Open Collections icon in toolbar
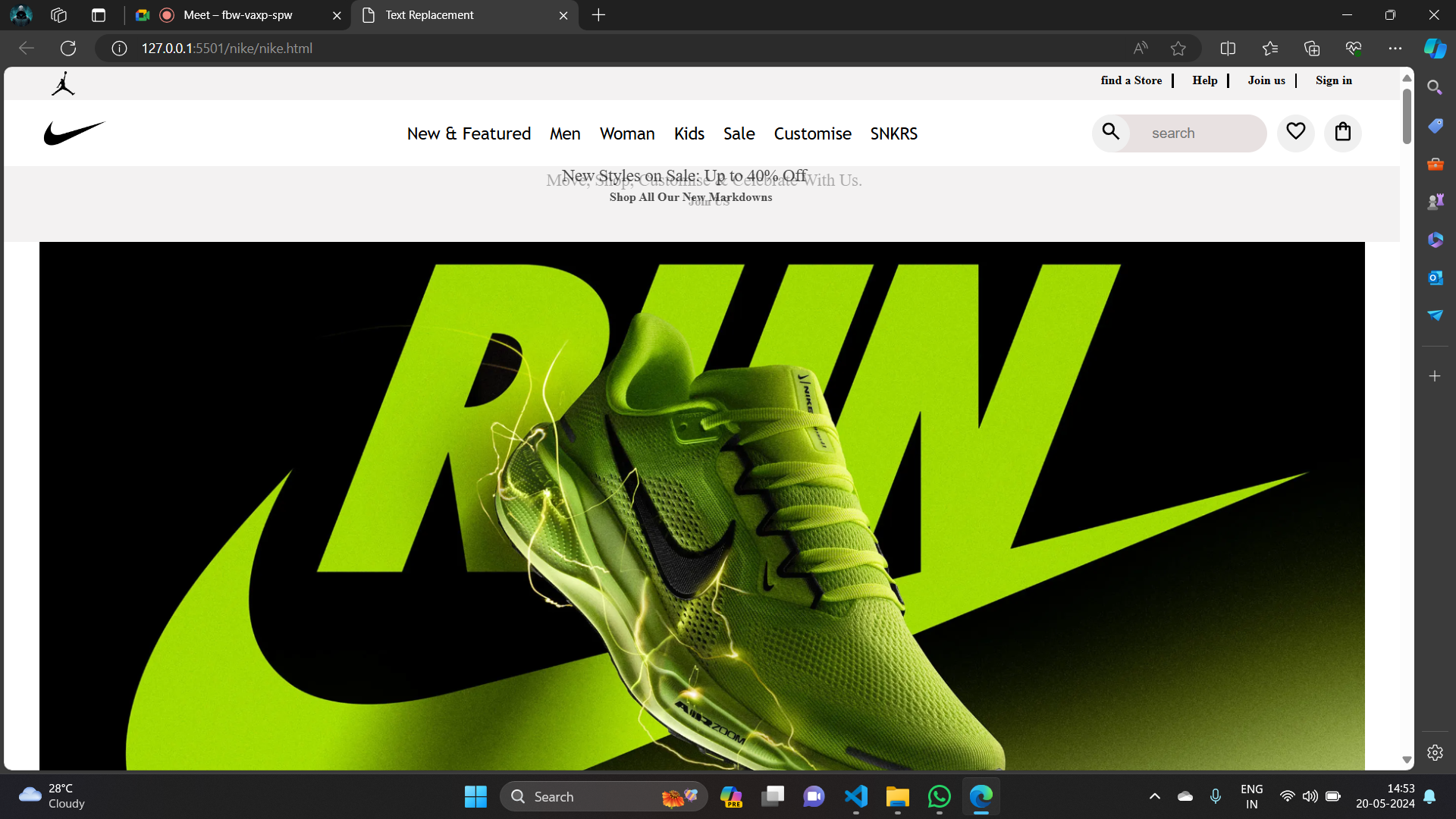The image size is (1456, 819). coord(1312,49)
